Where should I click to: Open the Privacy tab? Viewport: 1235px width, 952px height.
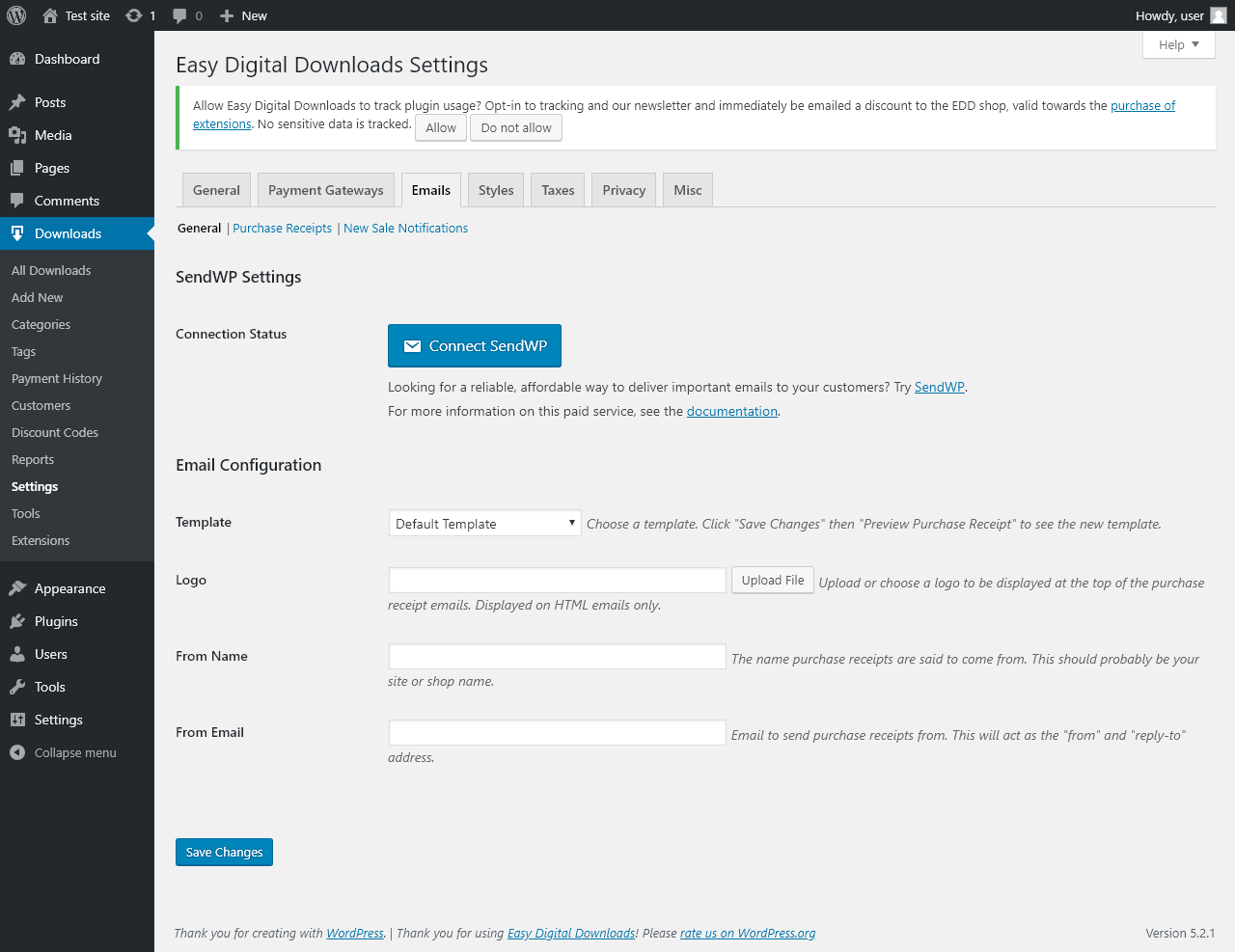[623, 190]
